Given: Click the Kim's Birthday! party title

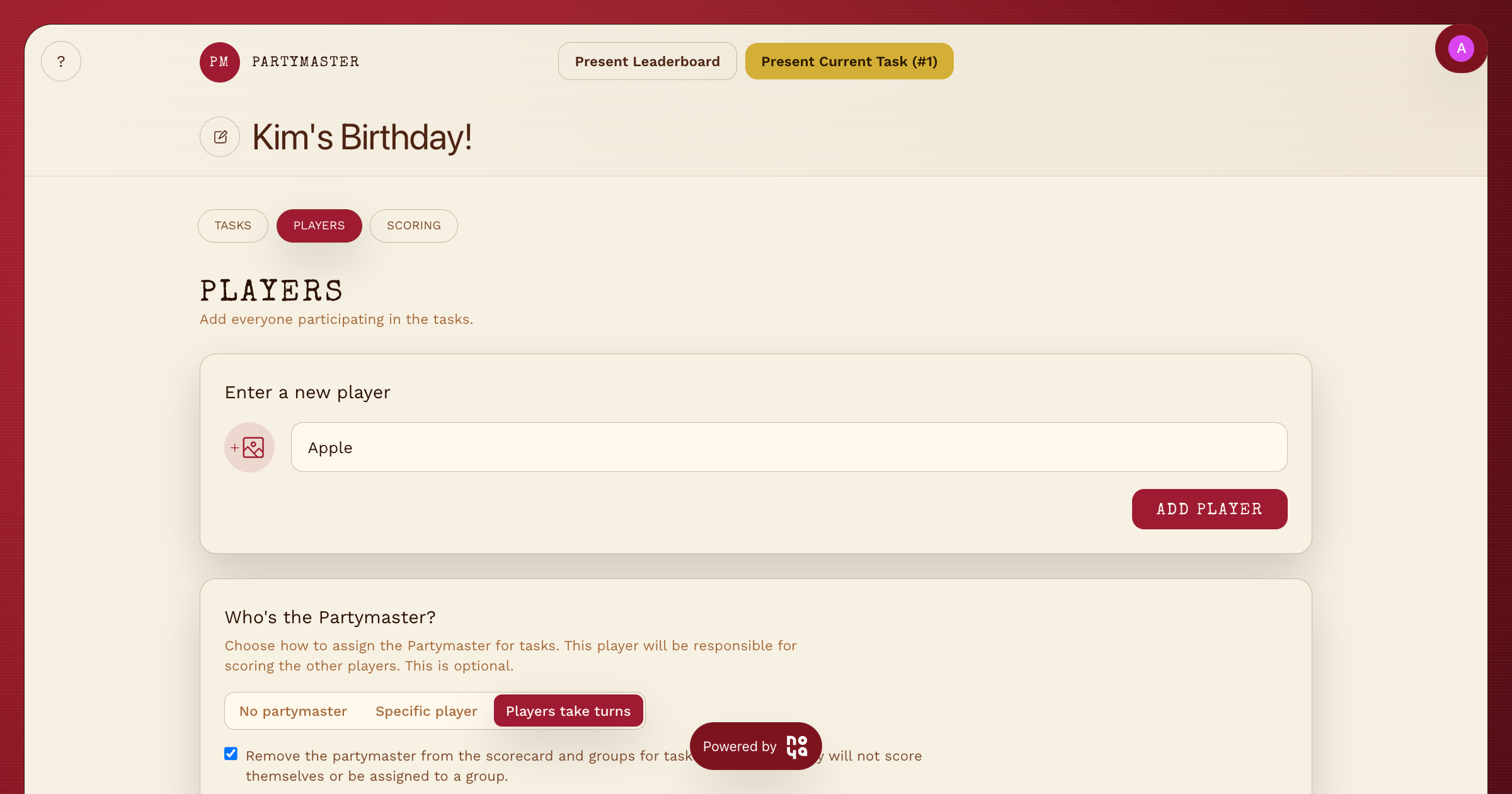Looking at the screenshot, I should tap(362, 137).
